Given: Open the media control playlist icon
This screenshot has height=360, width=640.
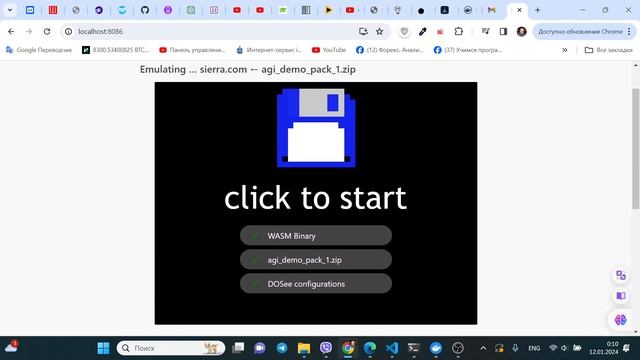Looking at the screenshot, I should pyautogui.click(x=485, y=31).
